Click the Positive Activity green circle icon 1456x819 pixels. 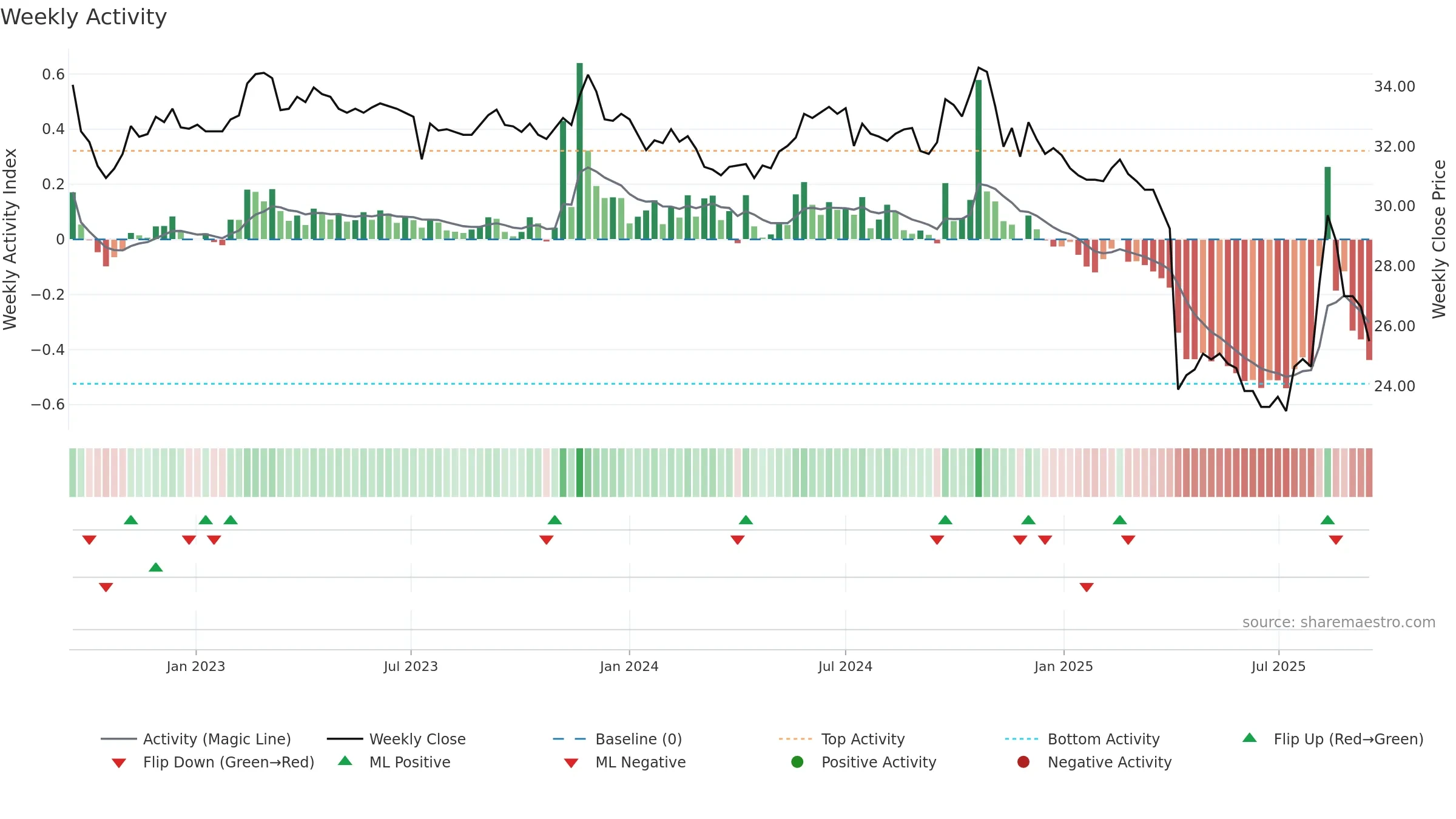point(797,761)
